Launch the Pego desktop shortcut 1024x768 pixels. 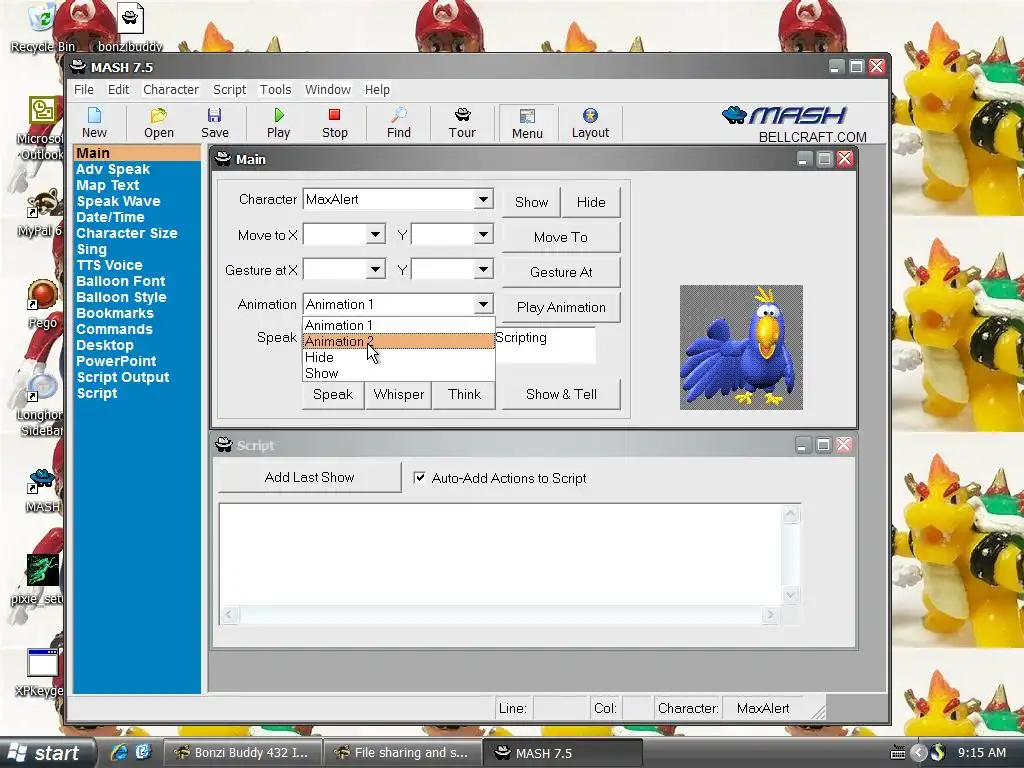42,304
